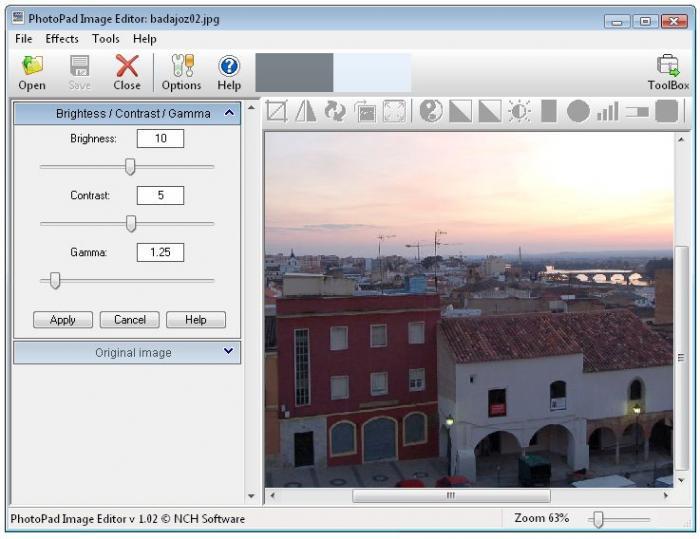Select the Crop tool icon
The image size is (700, 539).
click(277, 111)
